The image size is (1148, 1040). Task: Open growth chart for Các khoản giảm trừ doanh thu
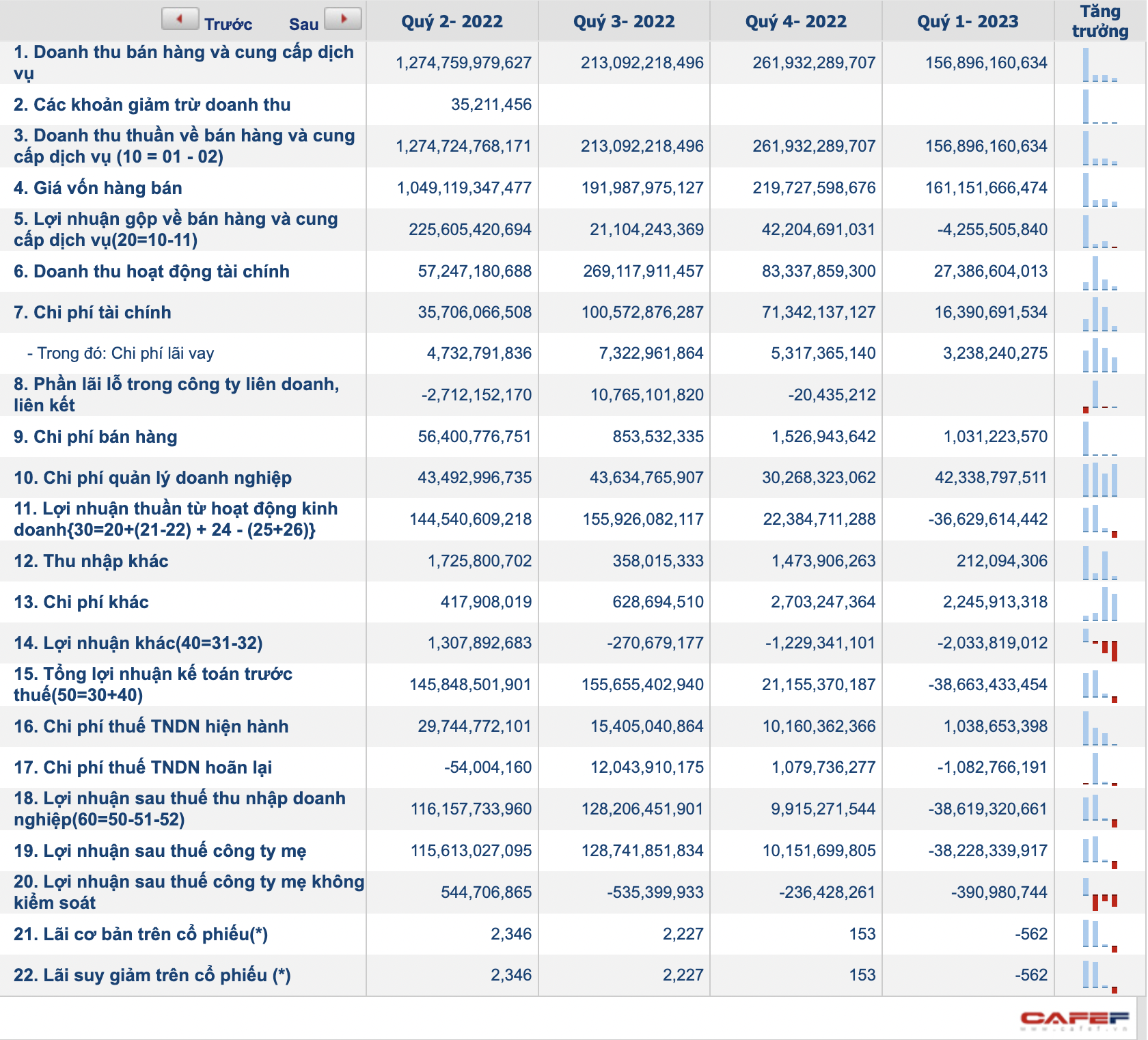1100,106
